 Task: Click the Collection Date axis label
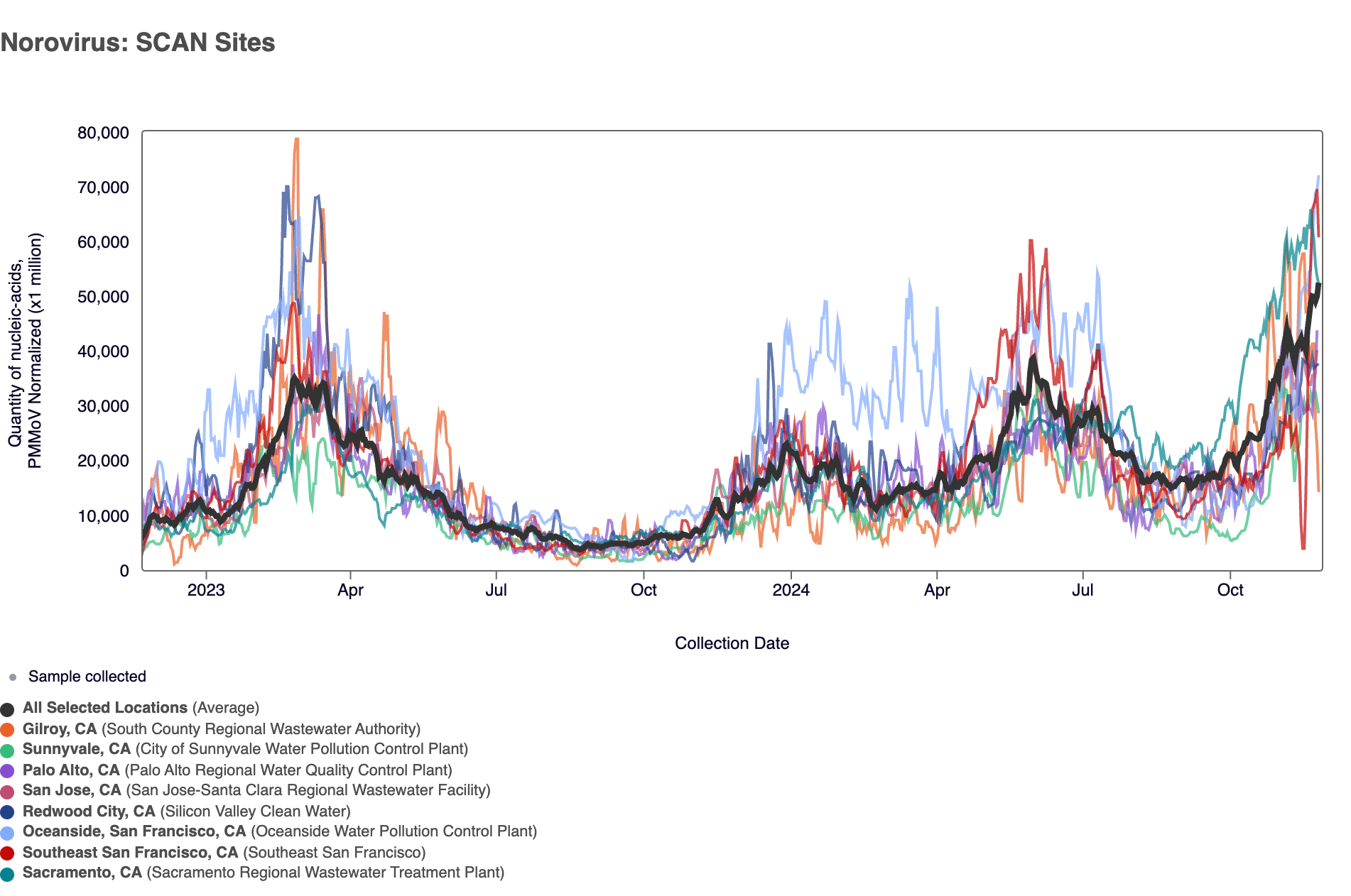tap(732, 643)
